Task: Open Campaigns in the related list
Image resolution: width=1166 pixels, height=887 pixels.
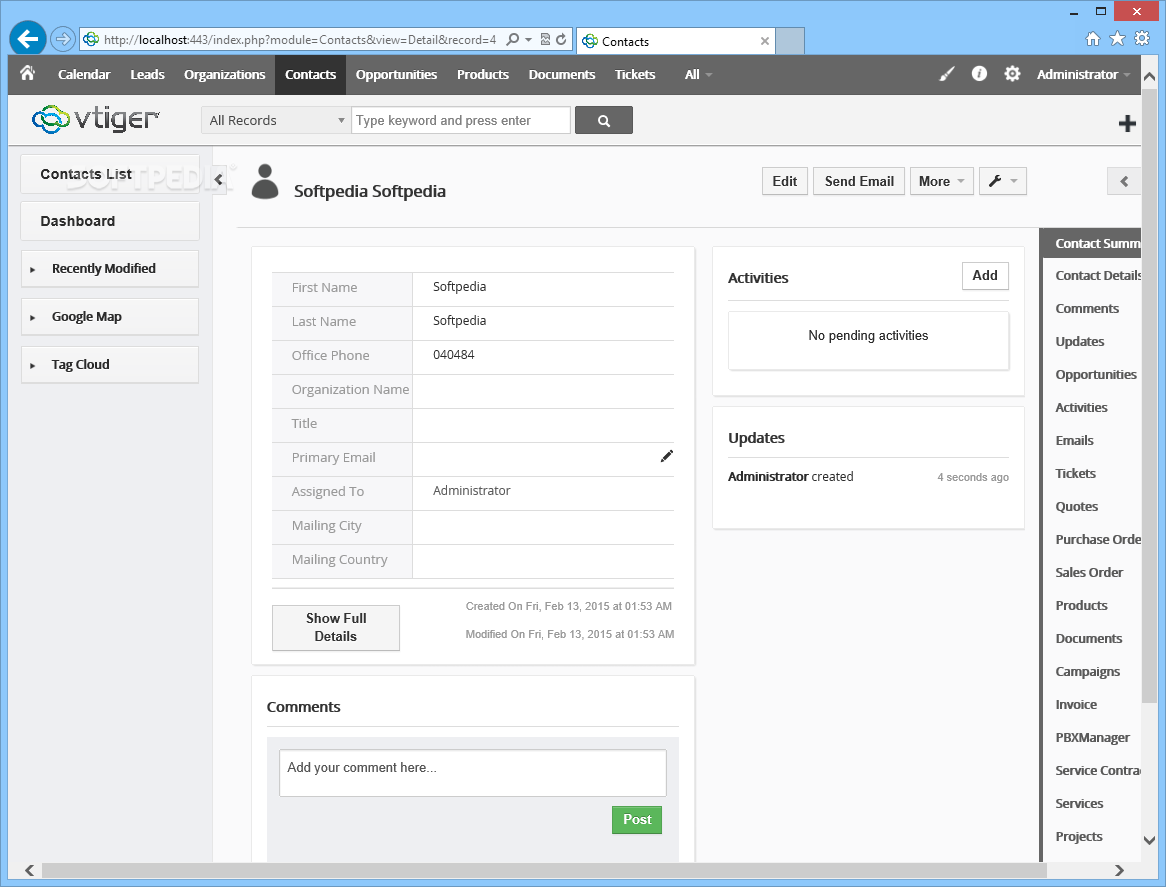Action: 1087,672
